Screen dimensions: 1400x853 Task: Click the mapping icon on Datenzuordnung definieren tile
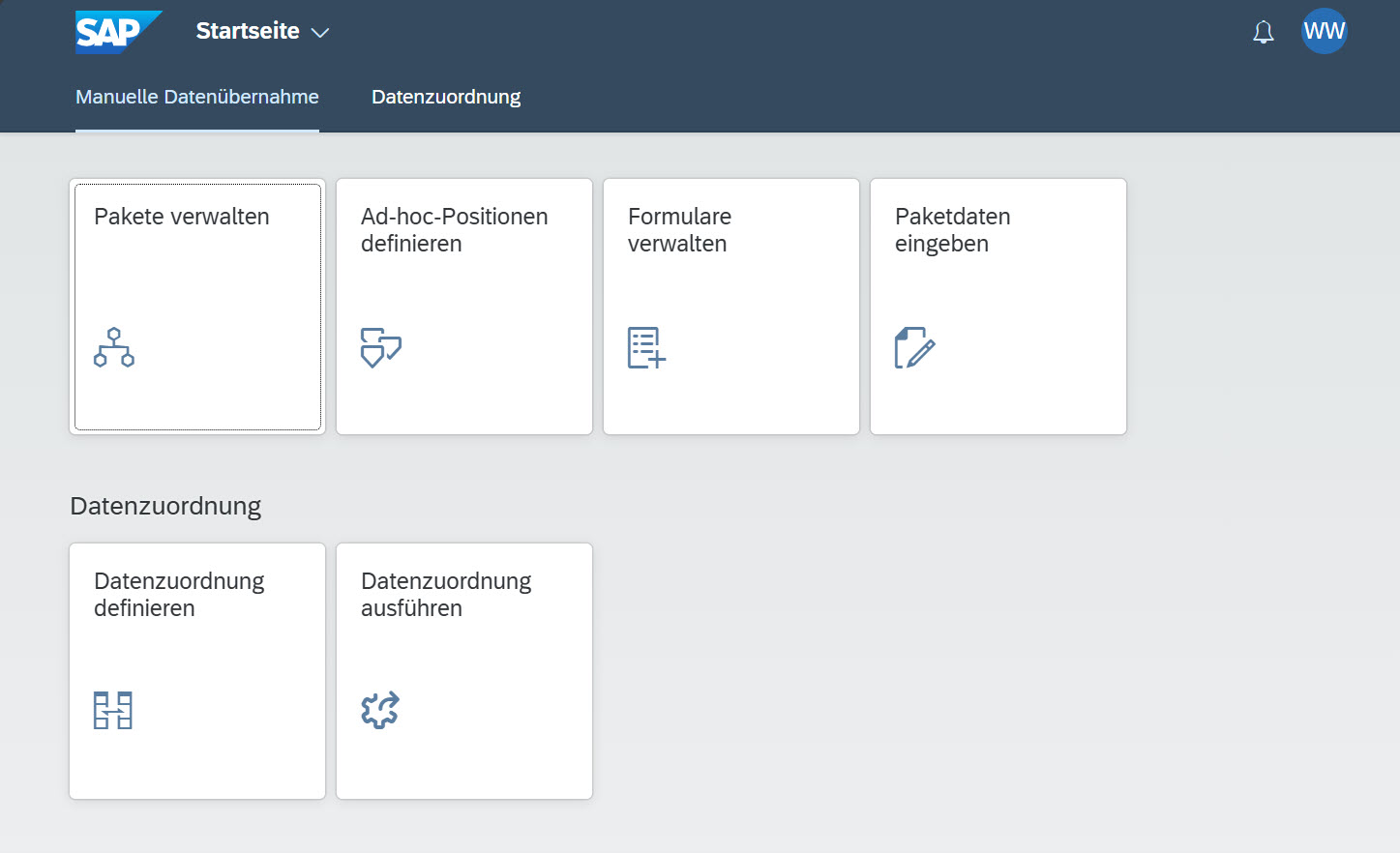coord(112,710)
